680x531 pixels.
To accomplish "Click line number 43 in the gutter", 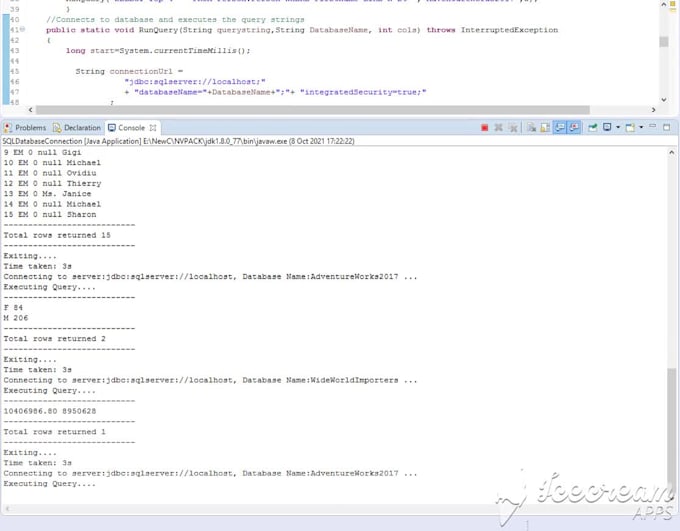I will pyautogui.click(x=14, y=51).
